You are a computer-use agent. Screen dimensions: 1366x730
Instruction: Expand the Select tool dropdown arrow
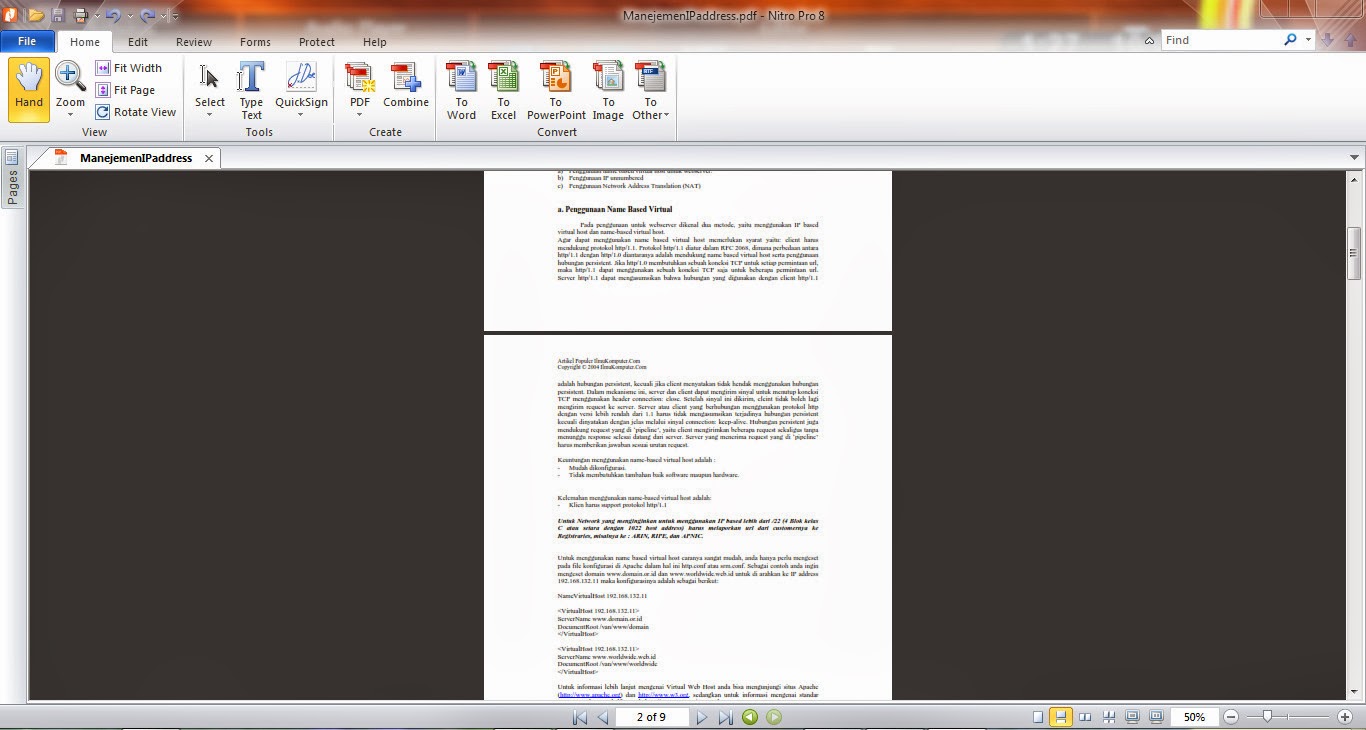pyautogui.click(x=210, y=115)
